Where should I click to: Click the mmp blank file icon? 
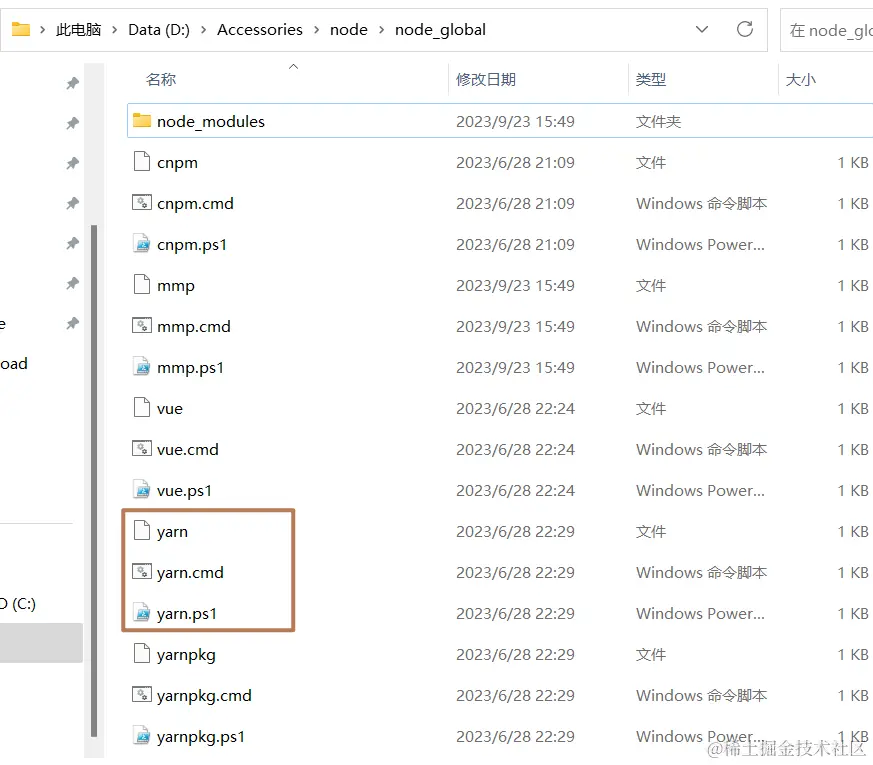(142, 285)
